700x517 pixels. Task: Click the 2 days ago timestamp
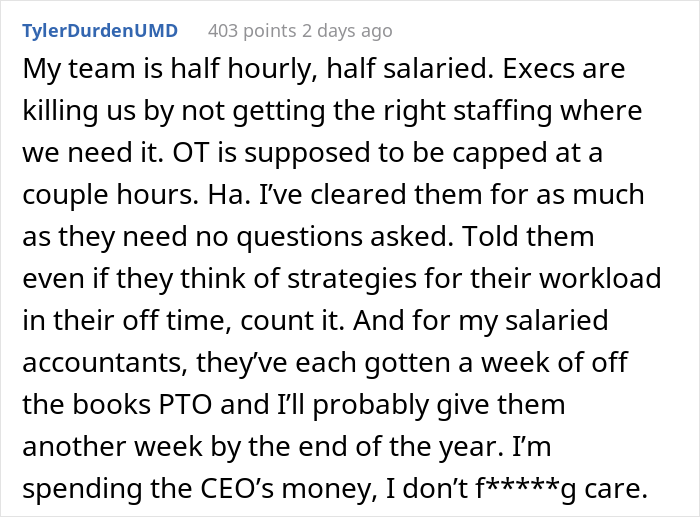347,31
